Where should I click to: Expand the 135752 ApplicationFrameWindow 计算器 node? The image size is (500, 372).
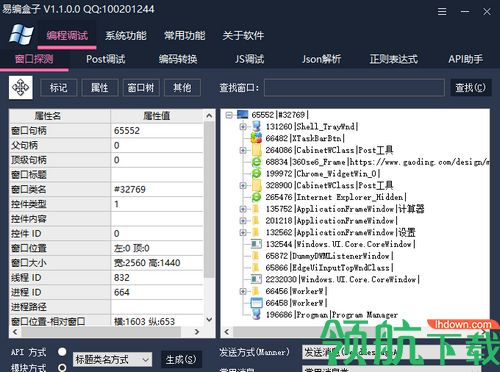click(243, 209)
